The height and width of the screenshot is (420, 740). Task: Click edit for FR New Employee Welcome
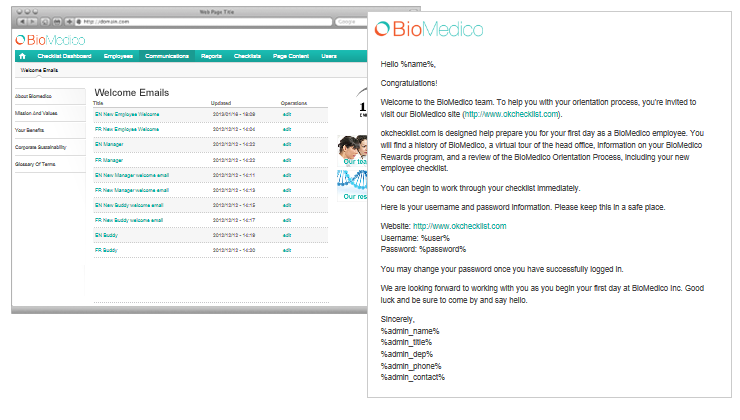click(287, 129)
